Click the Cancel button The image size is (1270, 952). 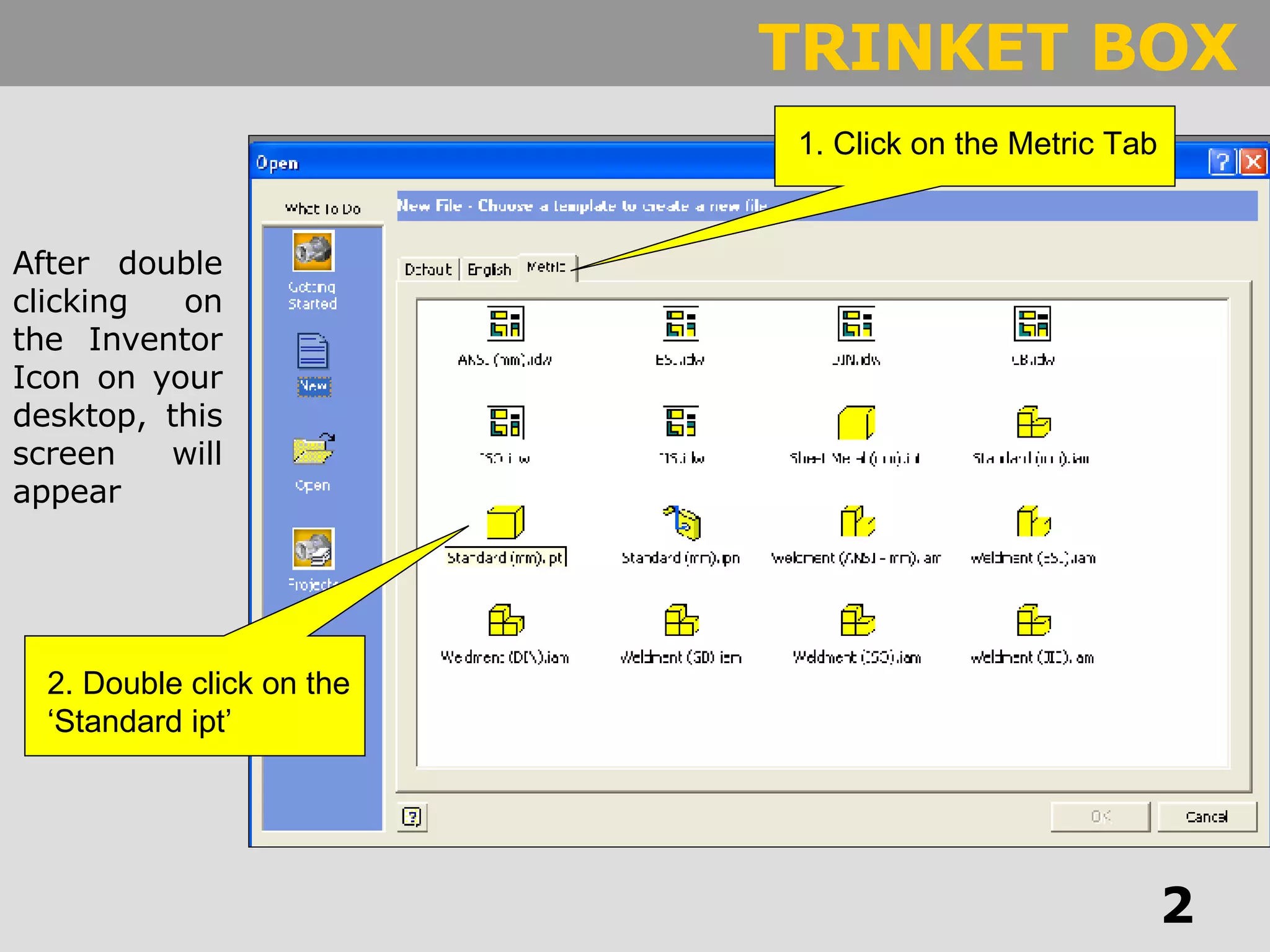pos(1206,817)
